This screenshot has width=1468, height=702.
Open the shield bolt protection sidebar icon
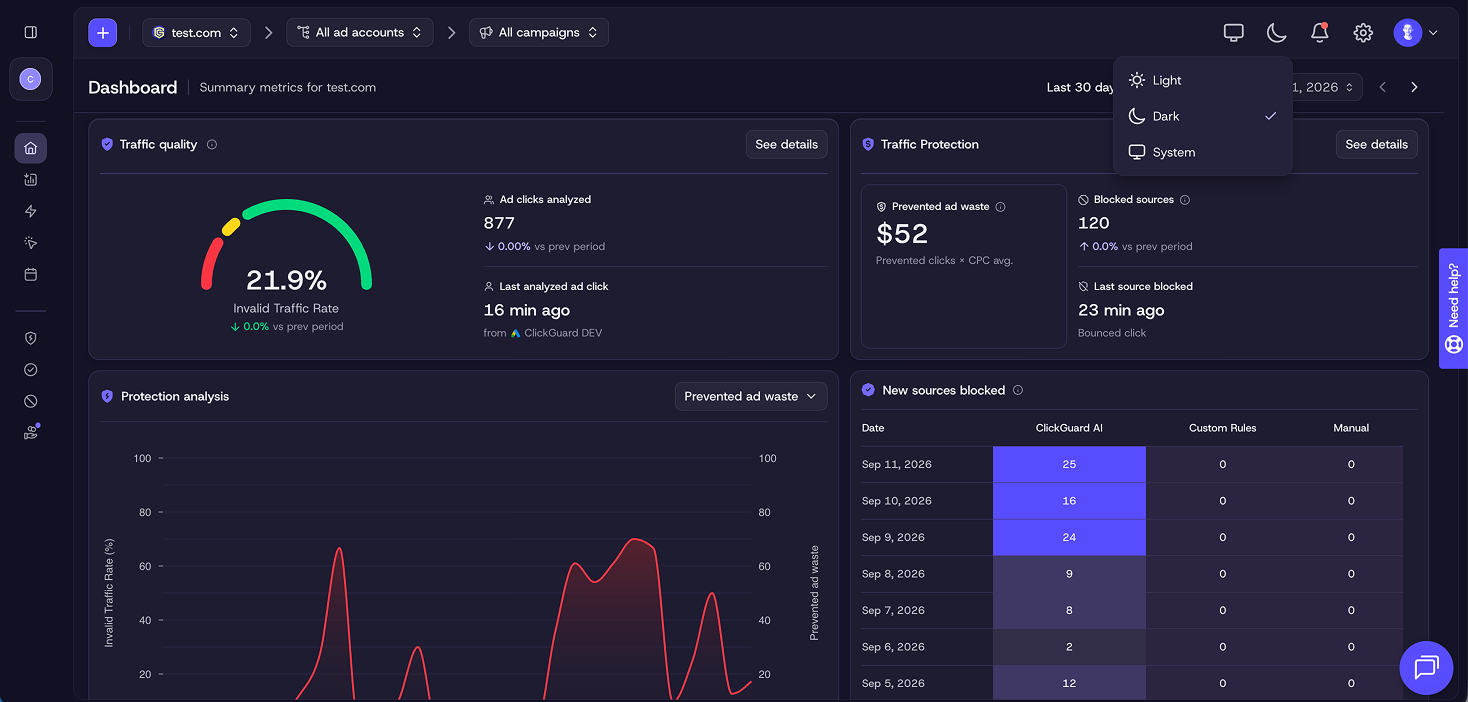click(x=30, y=338)
